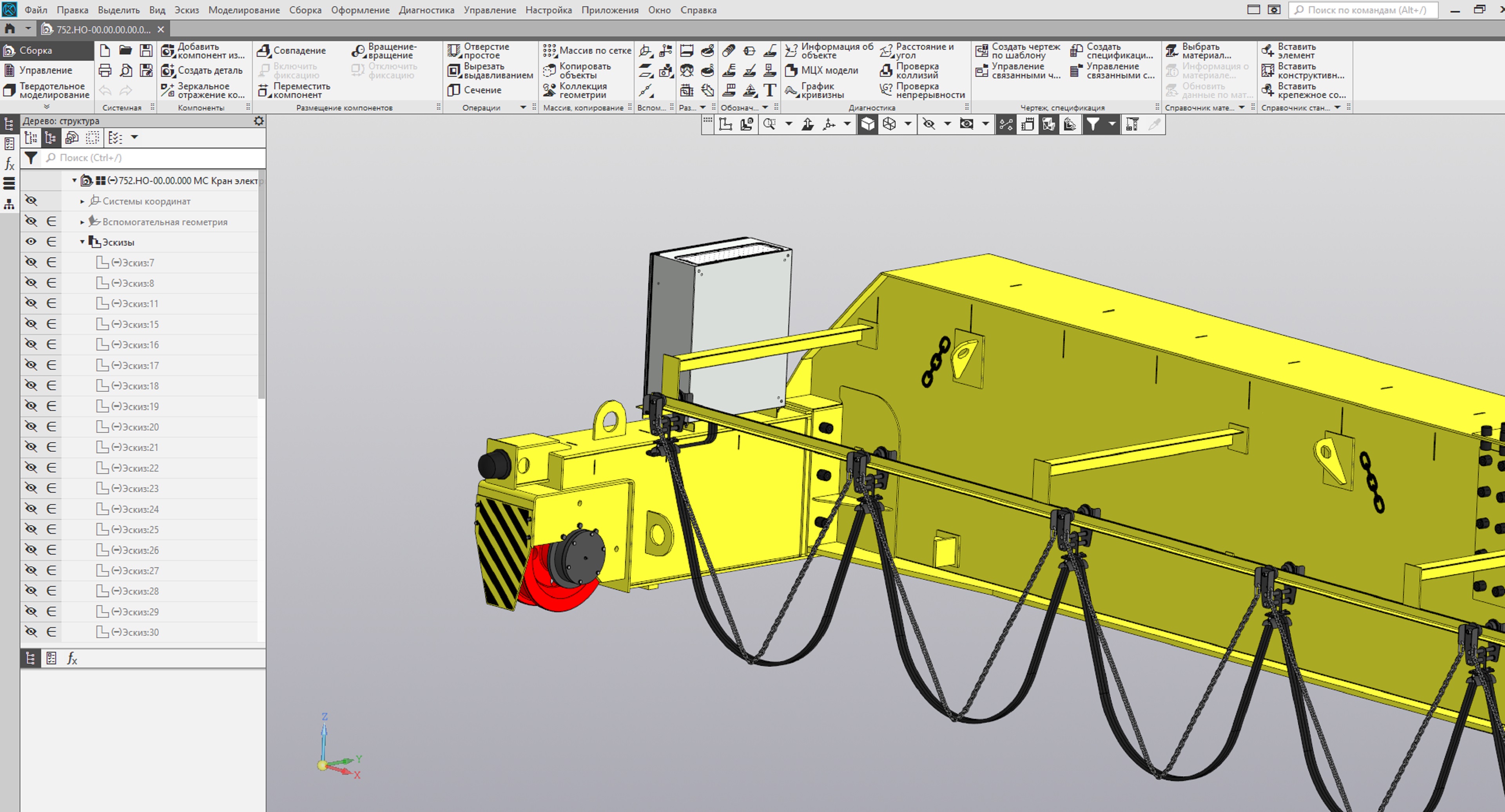
Task: Toggle visibility eye for Эскиз:20
Action: point(31,427)
